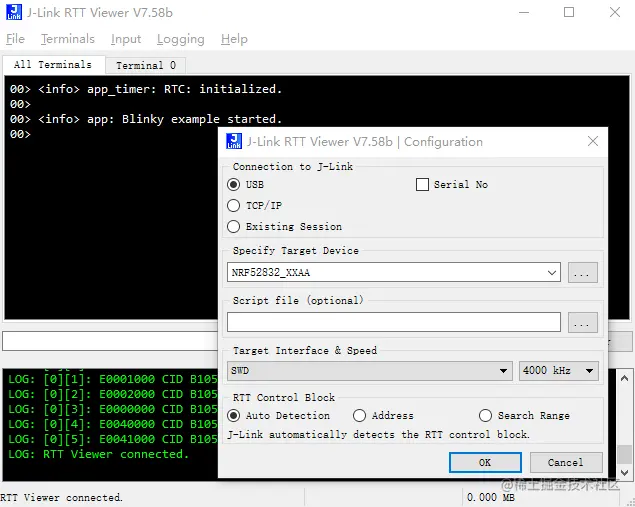Click 'RTT Viewer connected.' status bar text
Screen dimensions: 635x507
coord(61,498)
